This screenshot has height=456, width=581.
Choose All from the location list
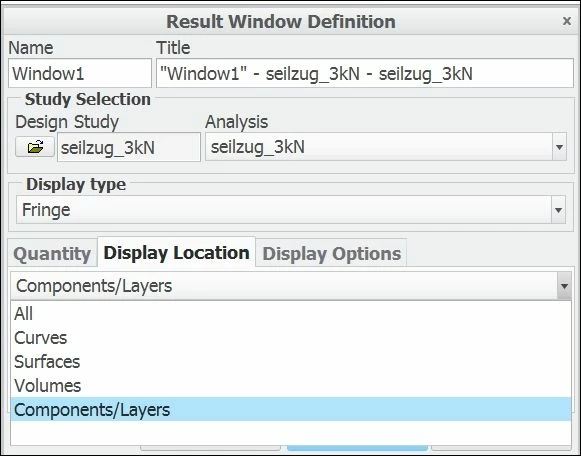pyautogui.click(x=291, y=313)
